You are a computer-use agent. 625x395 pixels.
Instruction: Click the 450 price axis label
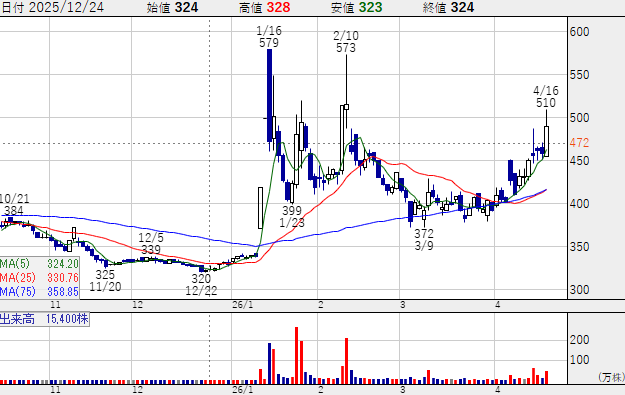coord(580,161)
